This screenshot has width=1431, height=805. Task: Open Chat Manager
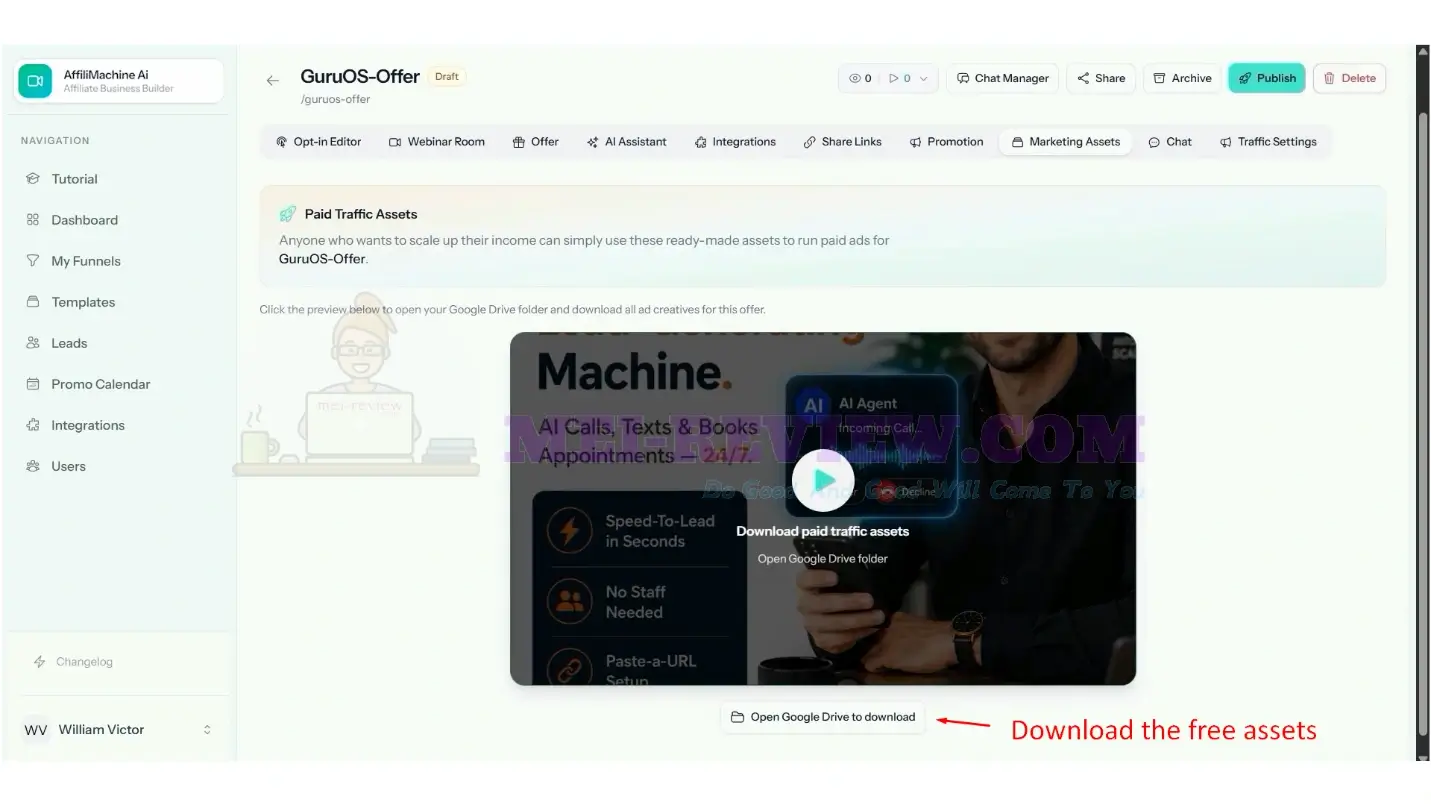[1002, 78]
